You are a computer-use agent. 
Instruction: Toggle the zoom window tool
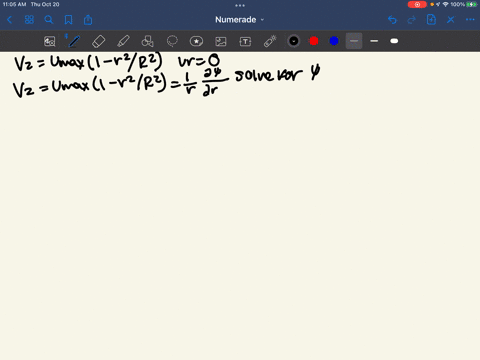pyautogui.click(x=50, y=41)
